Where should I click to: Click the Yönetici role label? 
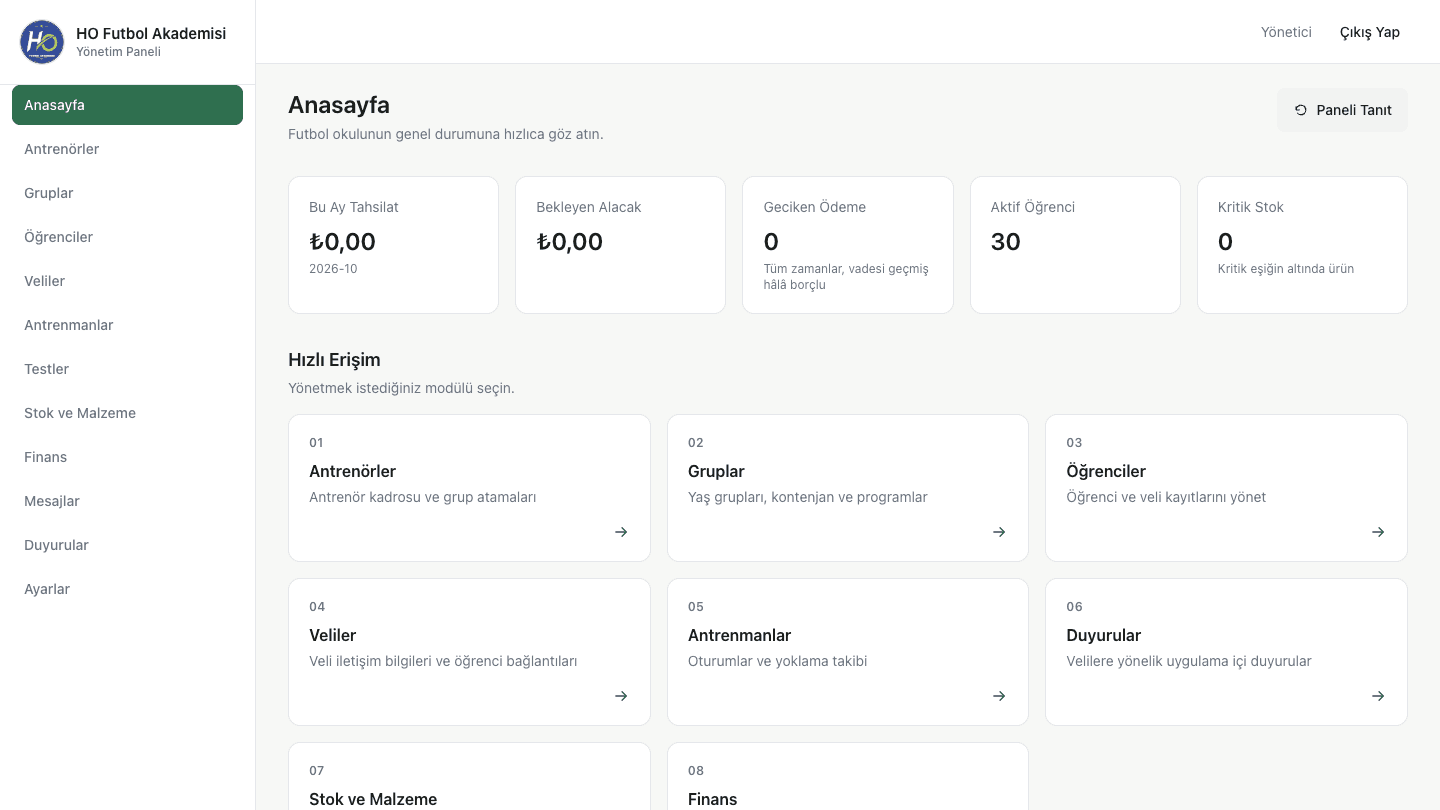(1286, 32)
